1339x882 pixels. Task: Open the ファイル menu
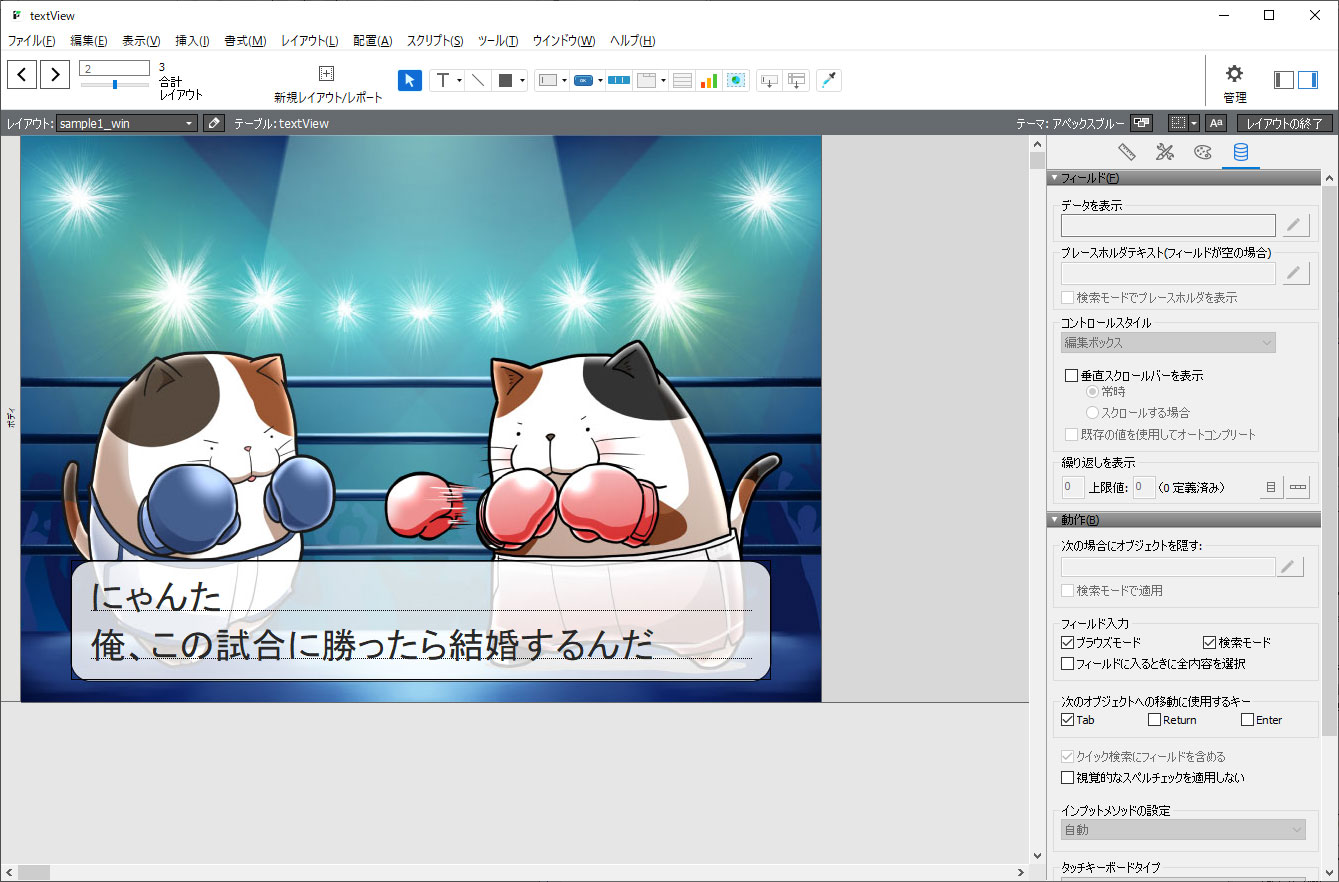[31, 41]
